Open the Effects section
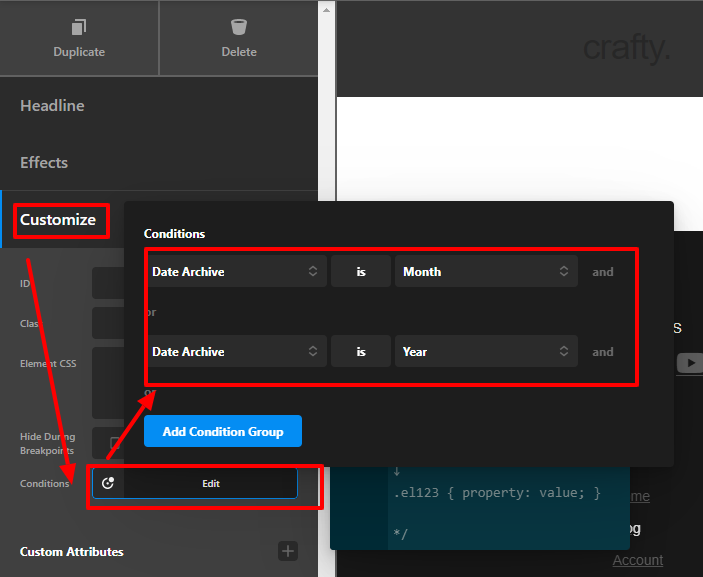Screen dimensions: 703x577 click(x=44, y=163)
